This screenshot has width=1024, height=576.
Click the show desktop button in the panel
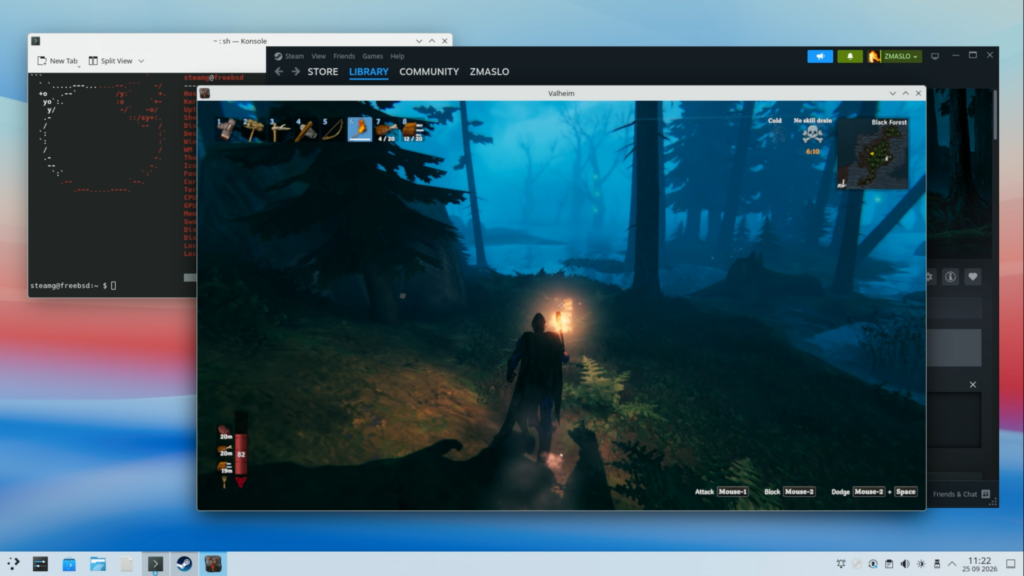click(1010, 564)
